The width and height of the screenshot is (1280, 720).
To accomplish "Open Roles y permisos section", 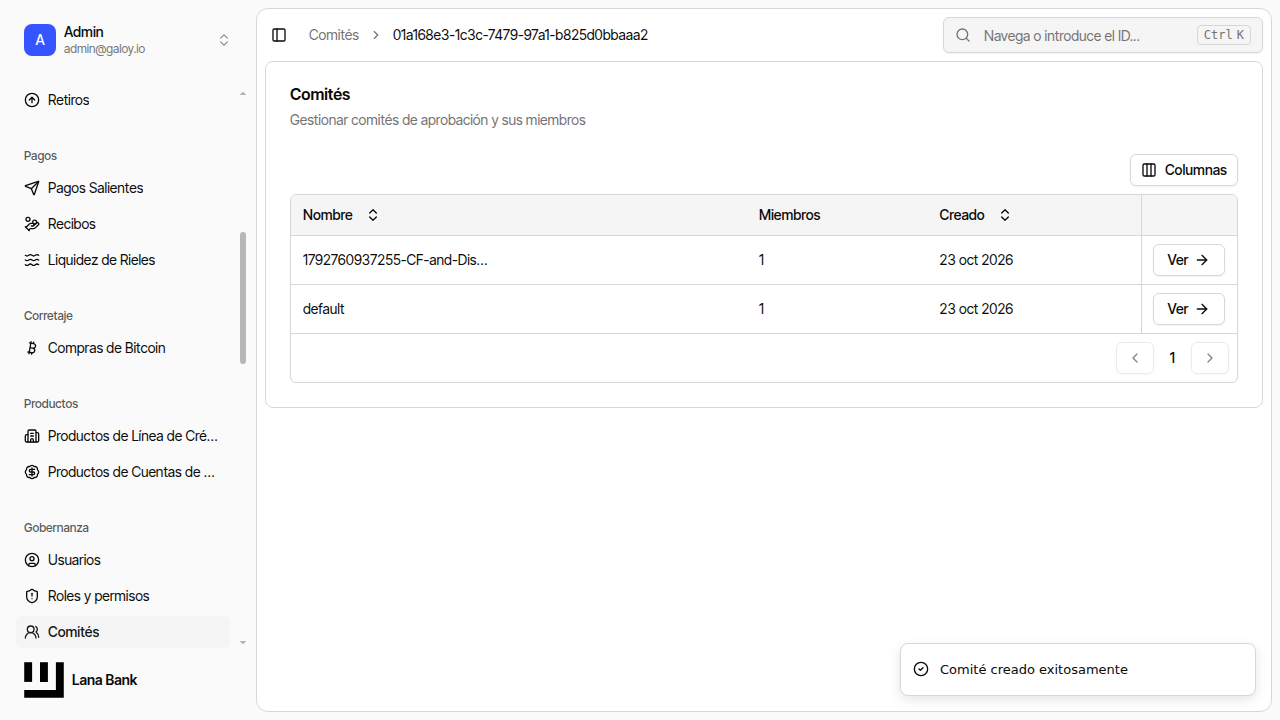I will coord(123,596).
